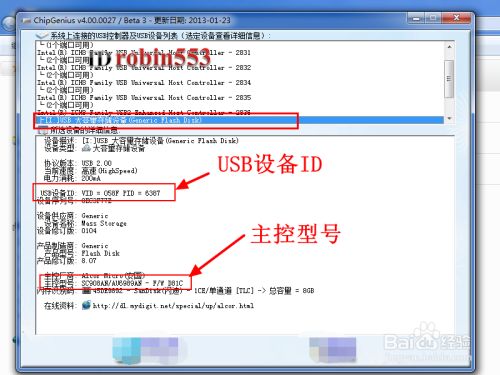Viewport: 500px width, 375px height.
Task: Click the flash memory chip icon in details
Action: pos(86,291)
